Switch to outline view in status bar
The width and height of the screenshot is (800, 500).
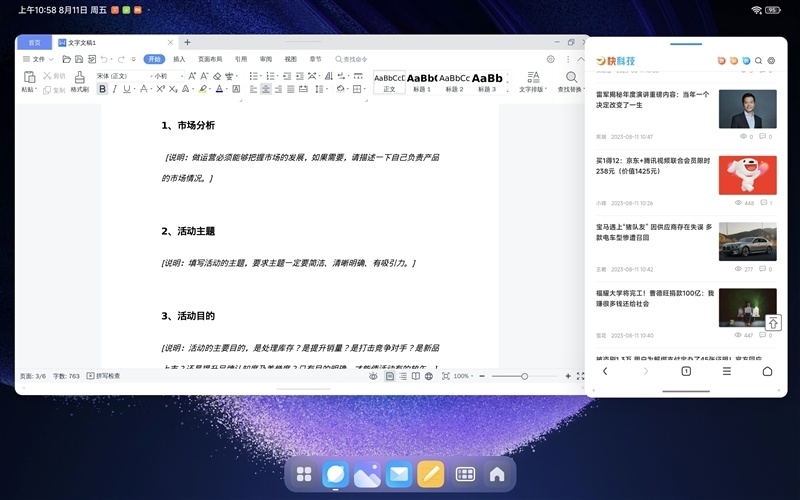pos(403,376)
